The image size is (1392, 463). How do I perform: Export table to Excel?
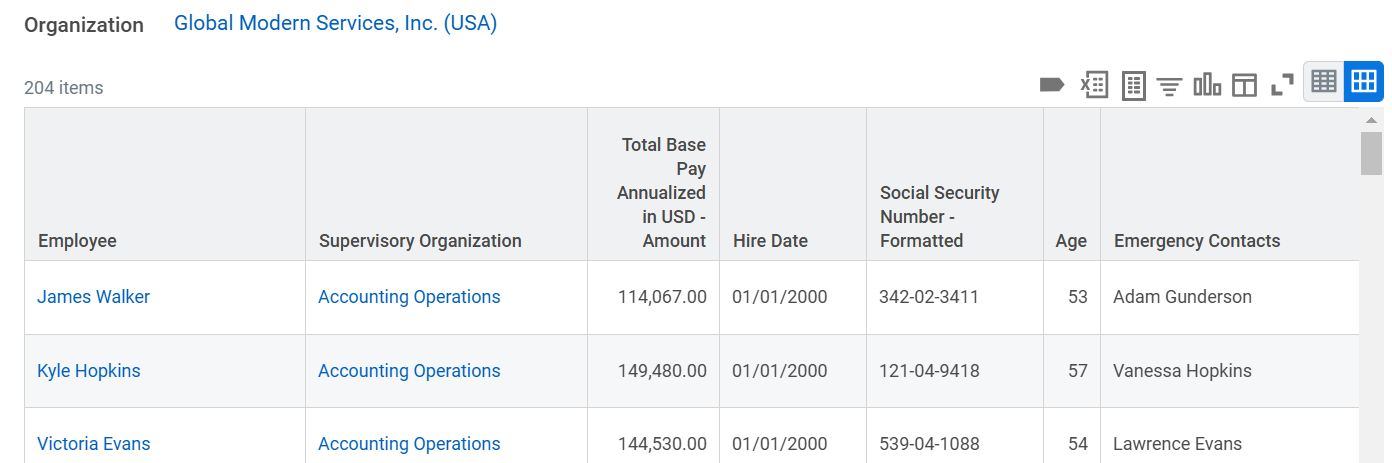(x=1094, y=85)
